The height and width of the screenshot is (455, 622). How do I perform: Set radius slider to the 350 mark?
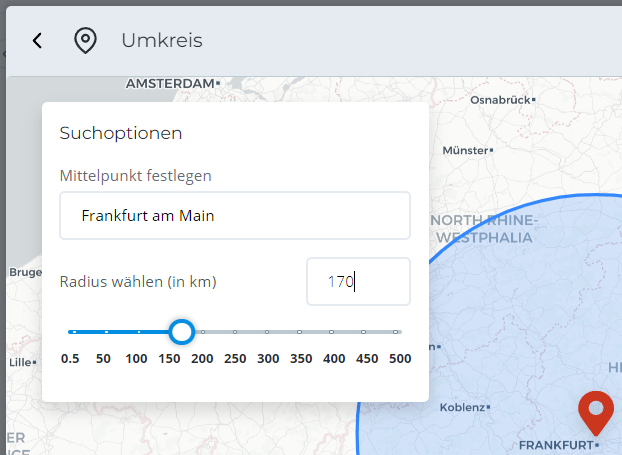click(300, 332)
